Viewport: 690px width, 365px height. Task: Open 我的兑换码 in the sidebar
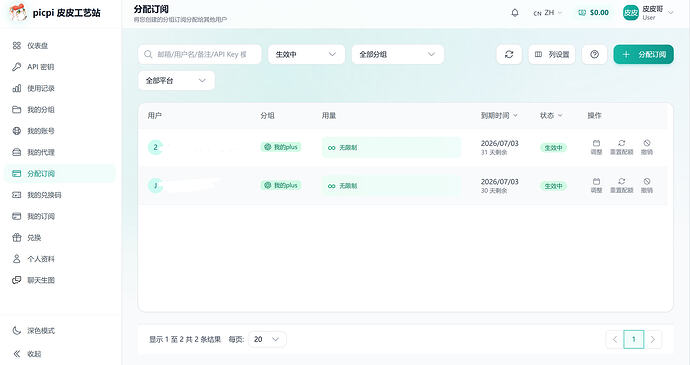click(60, 195)
